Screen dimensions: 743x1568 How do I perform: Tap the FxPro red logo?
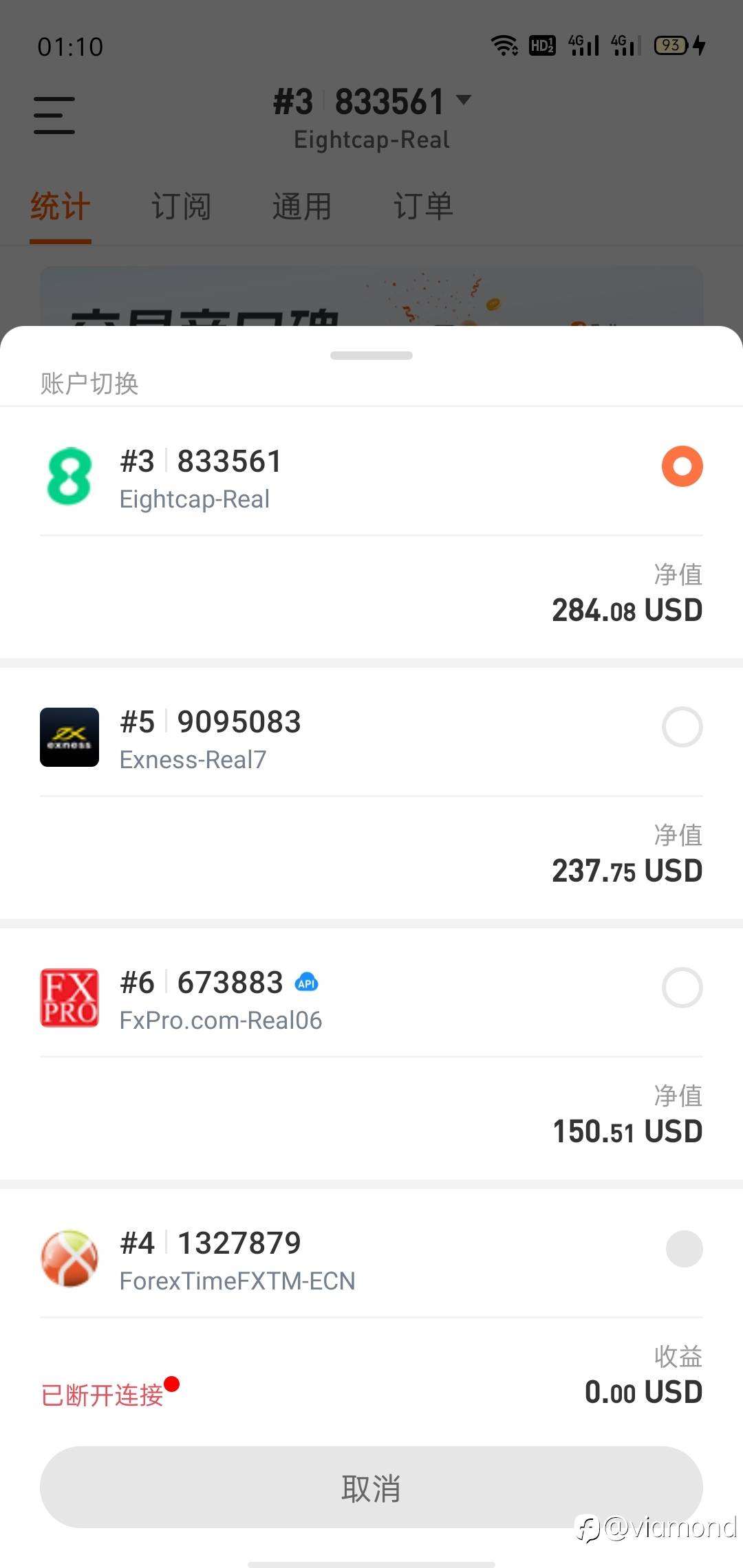click(x=69, y=997)
